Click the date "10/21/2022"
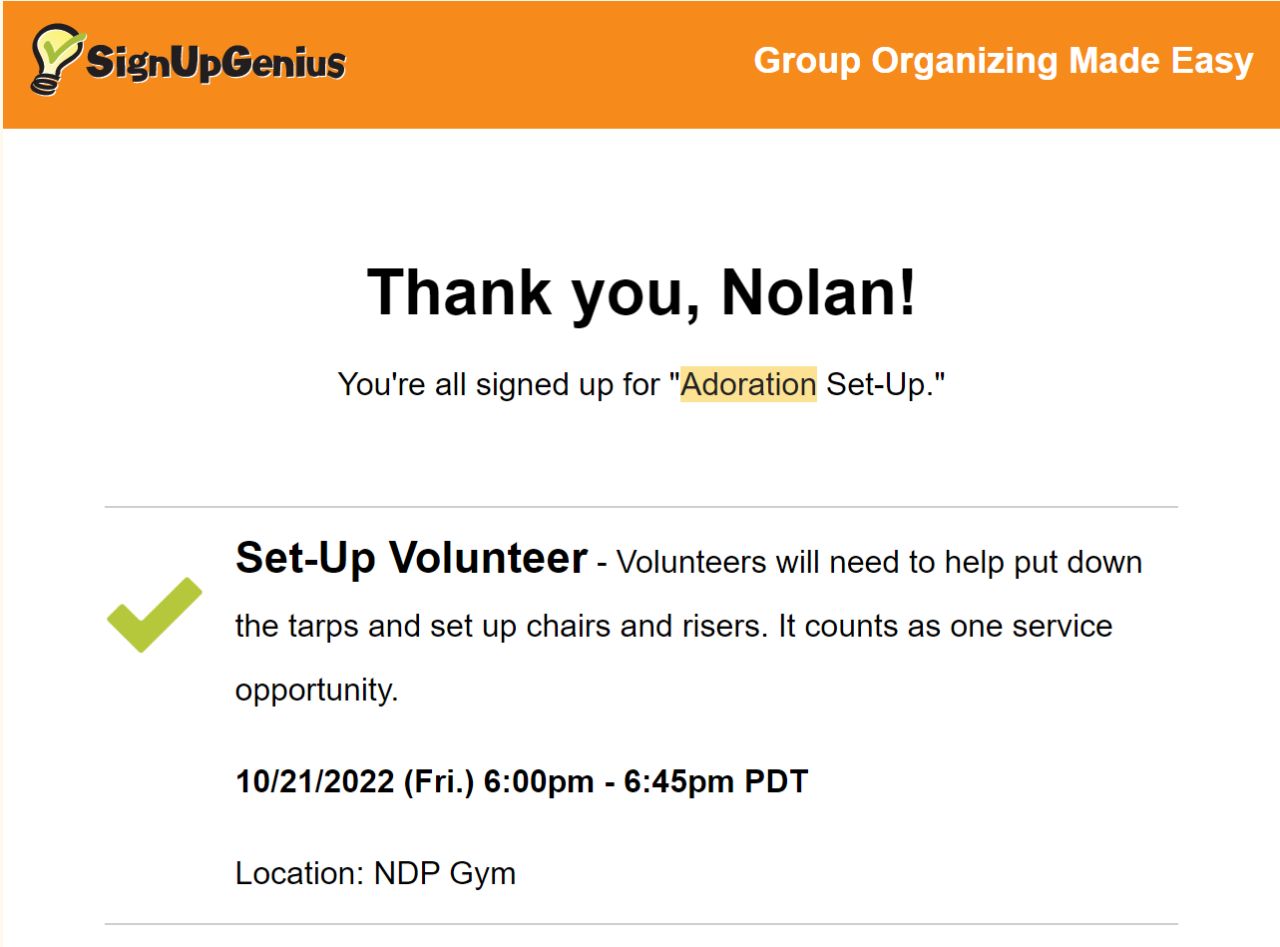Screen dimensions: 1280x947 coord(314,781)
